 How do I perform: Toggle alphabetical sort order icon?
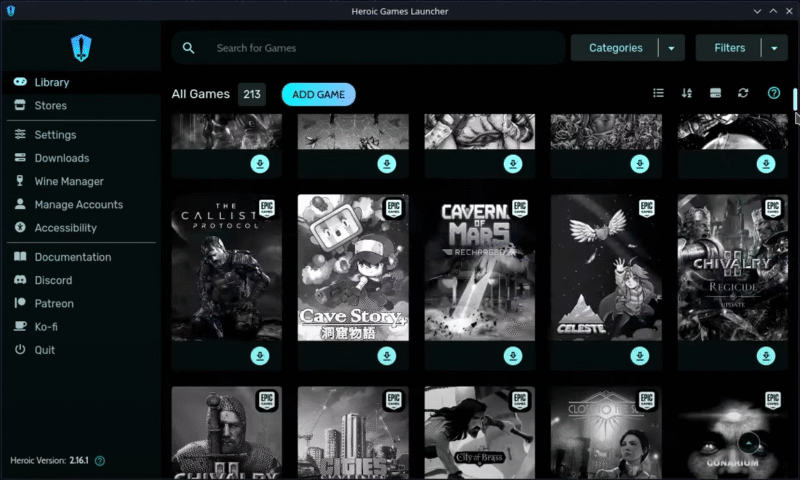click(x=687, y=93)
